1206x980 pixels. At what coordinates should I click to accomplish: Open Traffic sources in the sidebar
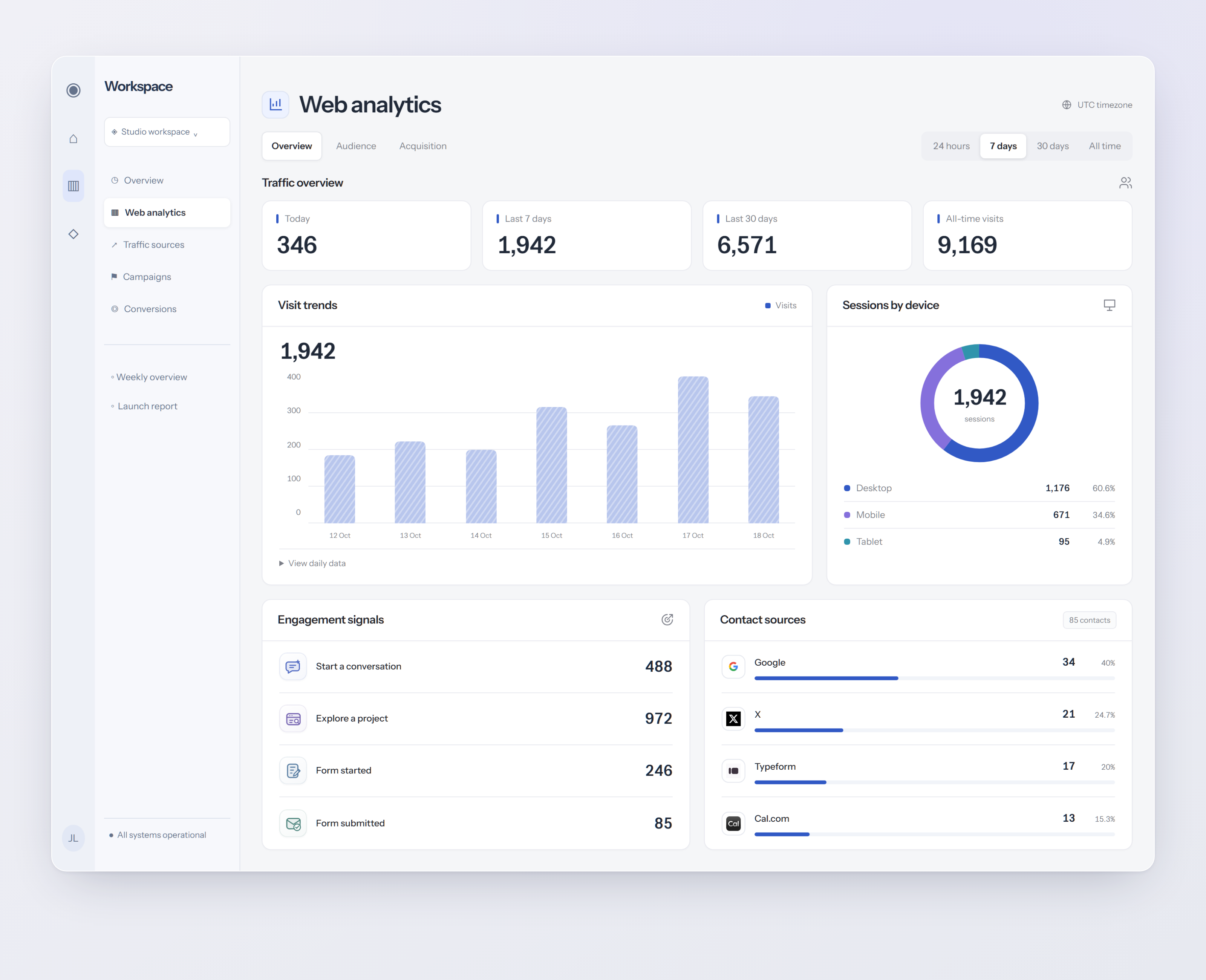167,245
